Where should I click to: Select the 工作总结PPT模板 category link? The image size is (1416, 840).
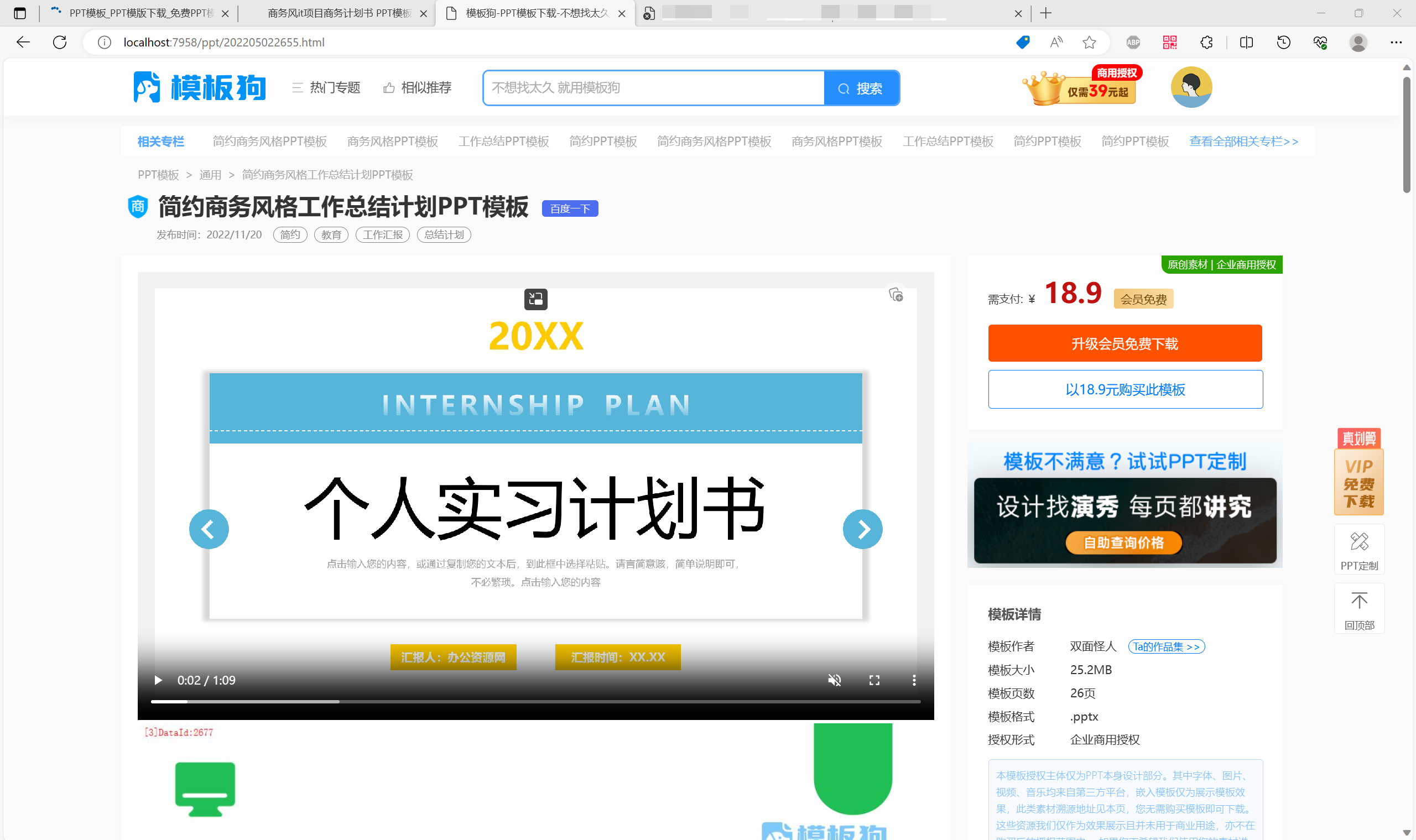[503, 142]
